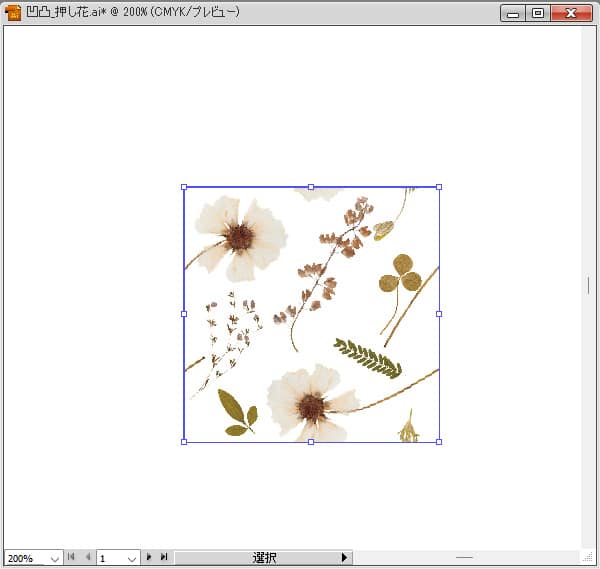The width and height of the screenshot is (600, 569).
Task: Minimize the document window
Action: coord(513,13)
